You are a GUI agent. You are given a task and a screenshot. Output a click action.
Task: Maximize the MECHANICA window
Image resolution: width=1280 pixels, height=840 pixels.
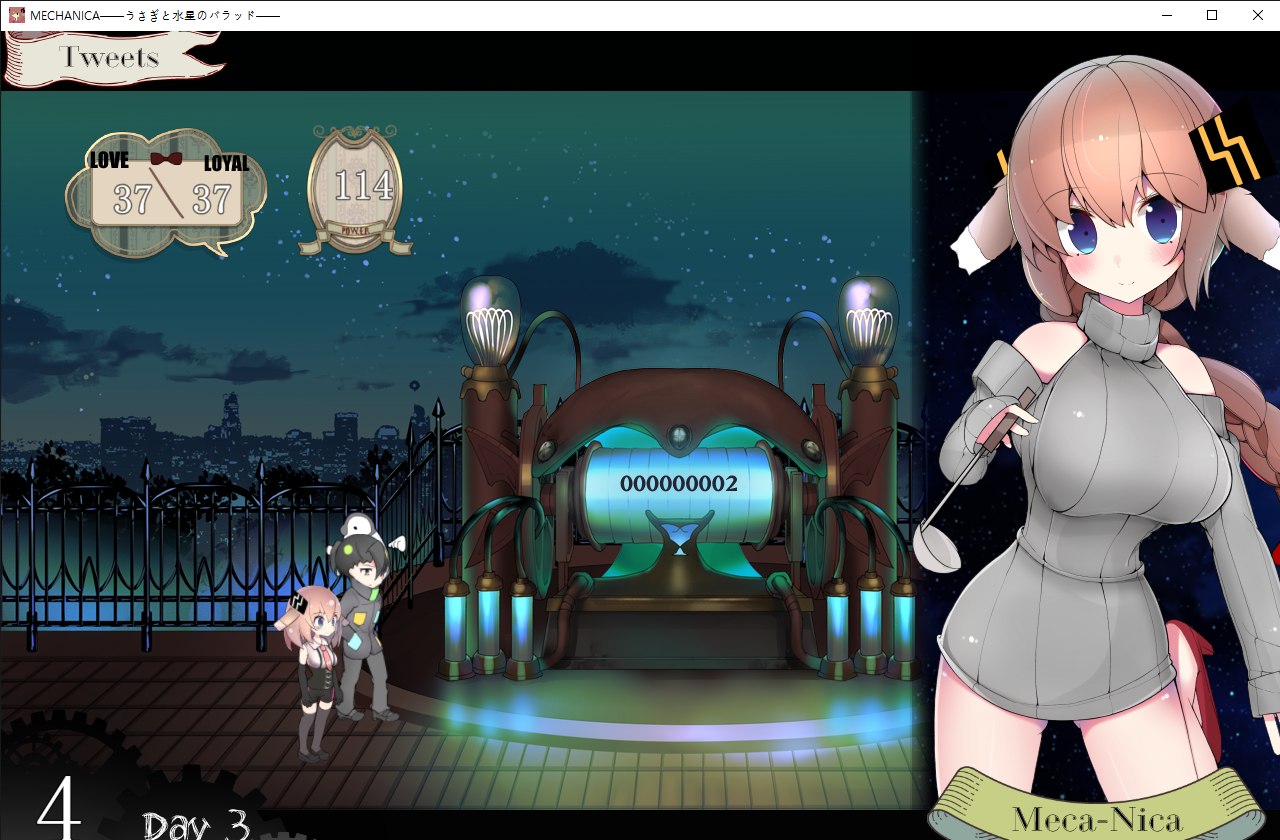pyautogui.click(x=1212, y=15)
